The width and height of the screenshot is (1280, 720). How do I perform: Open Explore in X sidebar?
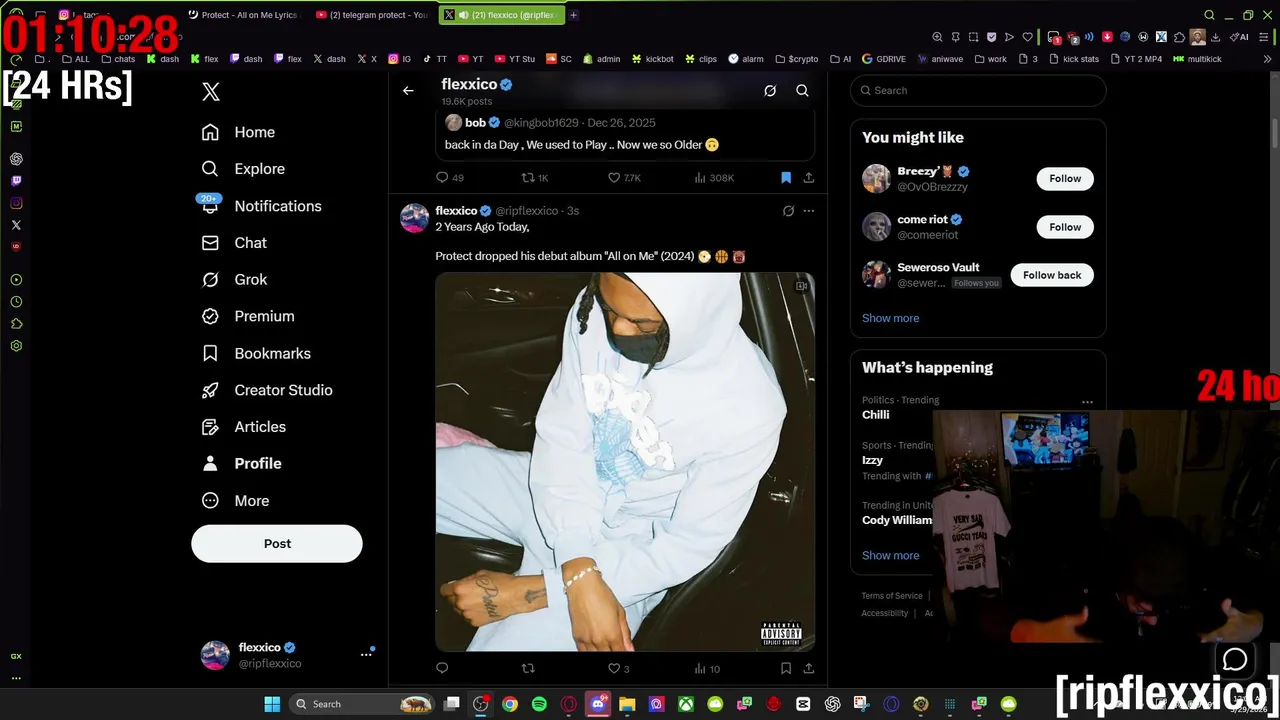click(243, 169)
